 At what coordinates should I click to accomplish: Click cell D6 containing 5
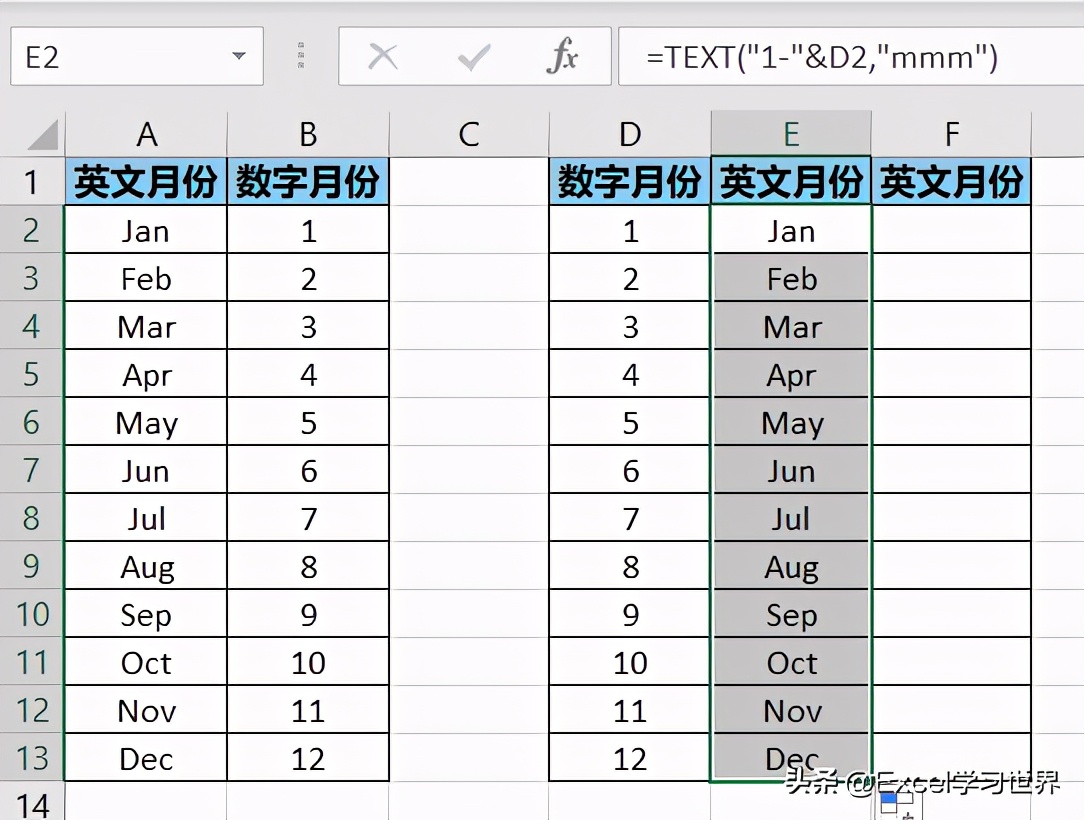(630, 422)
